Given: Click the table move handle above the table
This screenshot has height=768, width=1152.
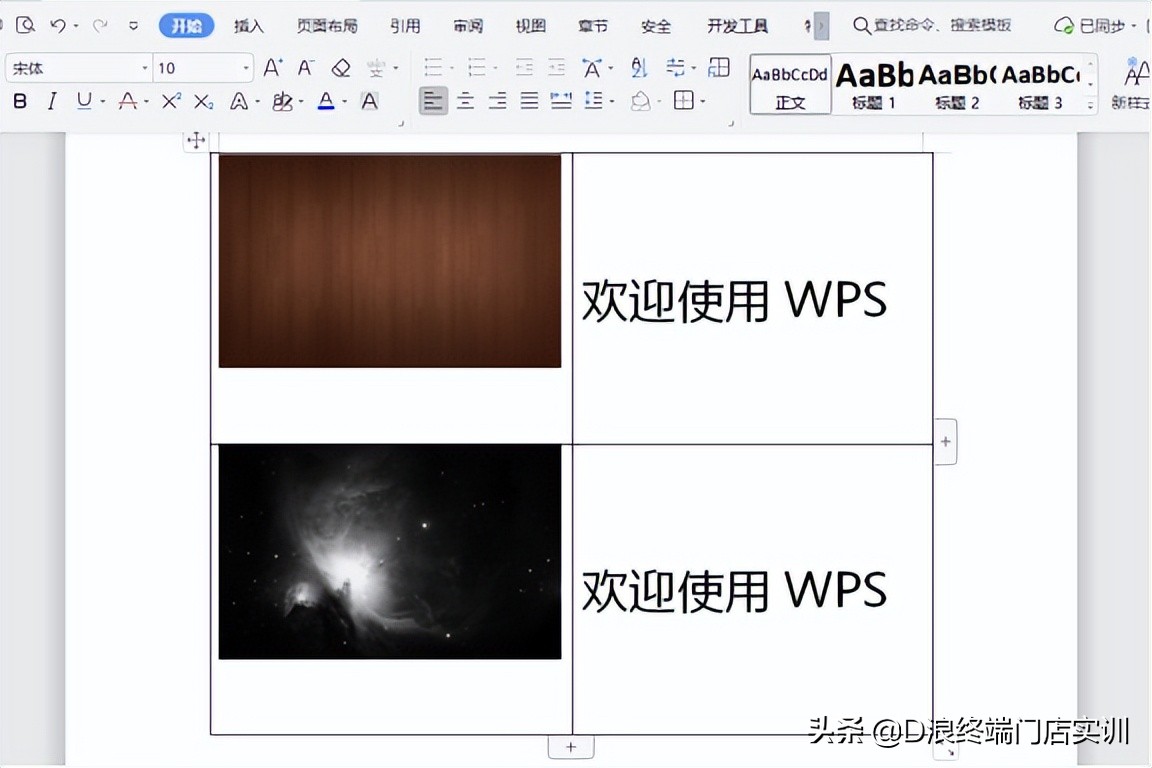Looking at the screenshot, I should 196,140.
